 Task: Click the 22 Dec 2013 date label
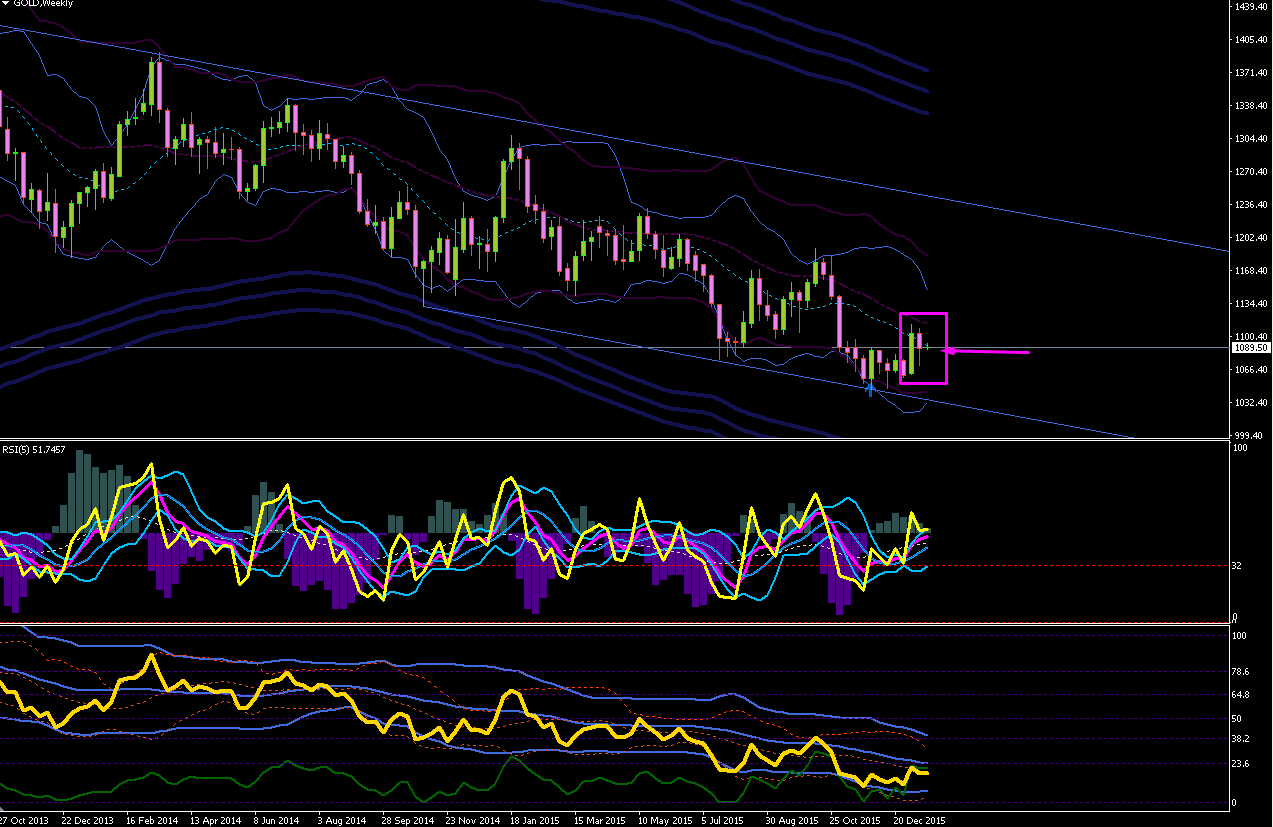87,819
